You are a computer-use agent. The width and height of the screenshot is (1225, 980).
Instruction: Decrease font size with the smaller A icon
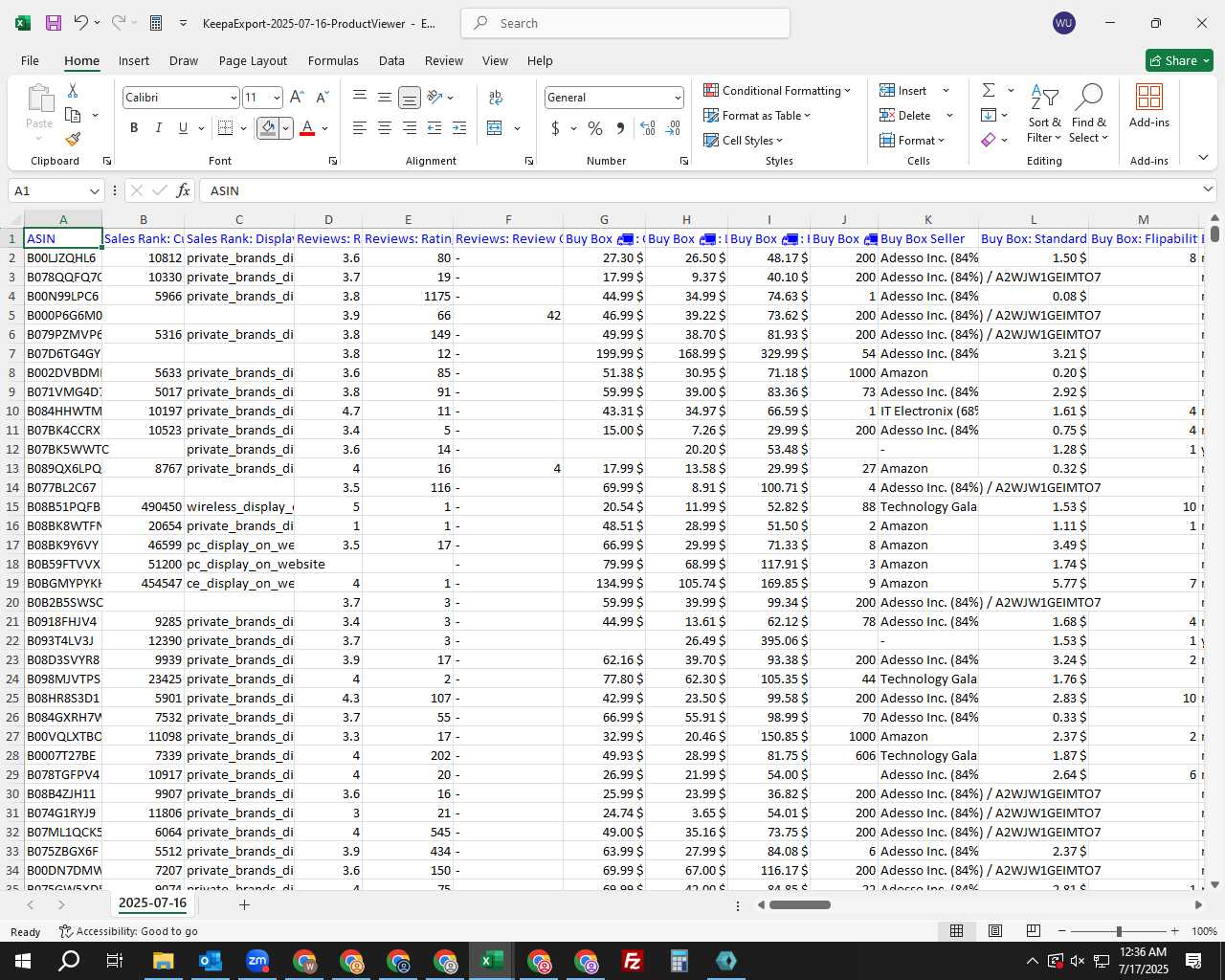tap(322, 98)
